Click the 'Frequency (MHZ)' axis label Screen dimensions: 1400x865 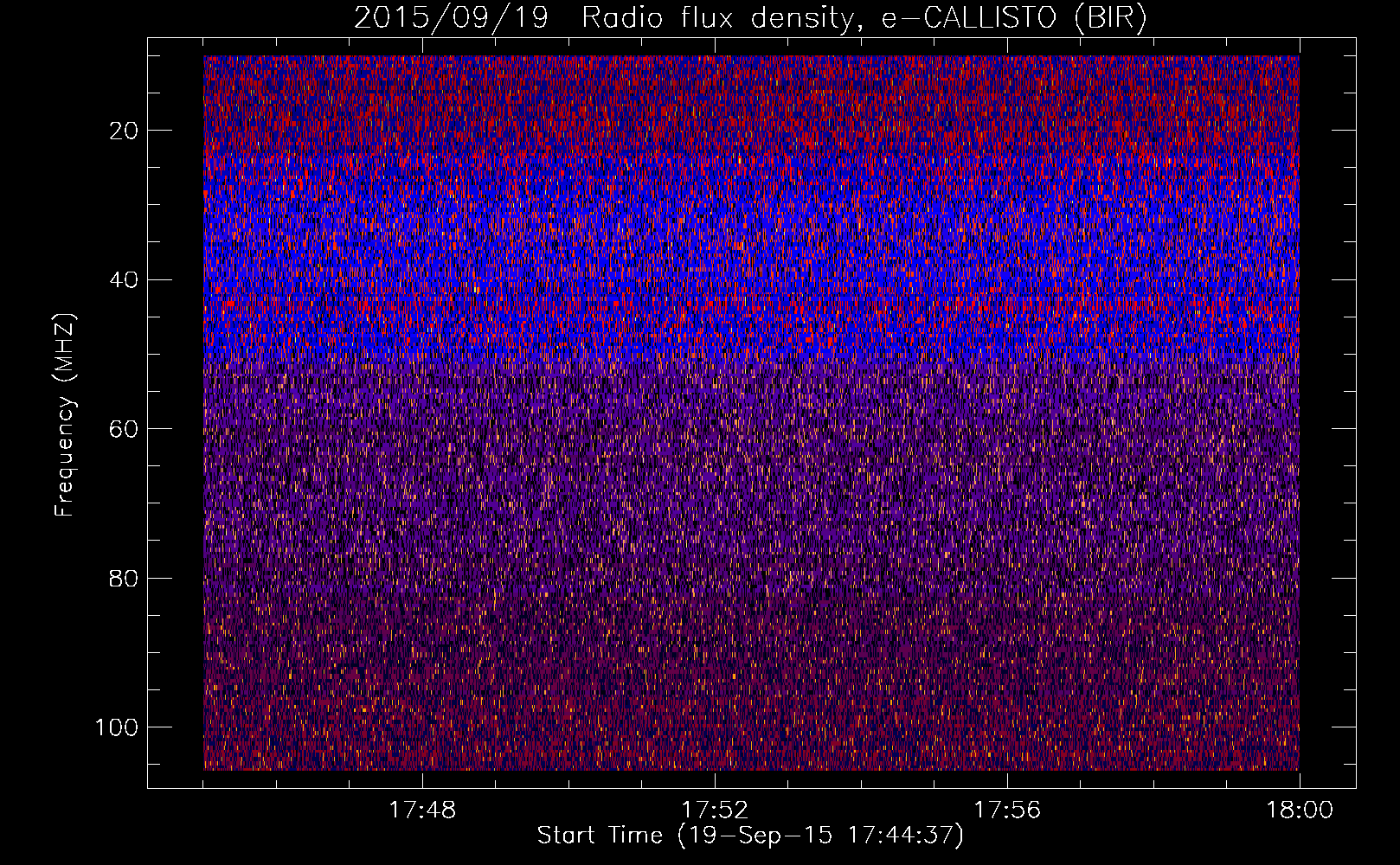(x=65, y=415)
